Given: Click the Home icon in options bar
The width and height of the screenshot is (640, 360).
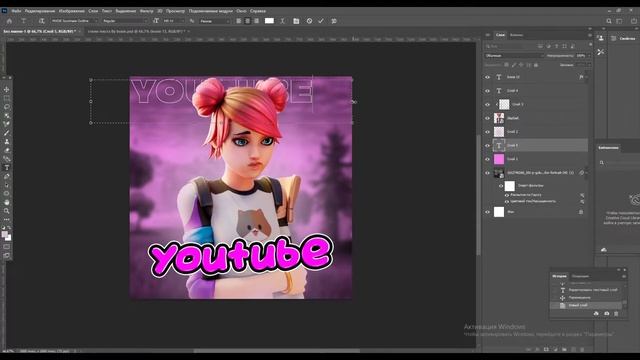Looking at the screenshot, I should pyautogui.click(x=9, y=21).
